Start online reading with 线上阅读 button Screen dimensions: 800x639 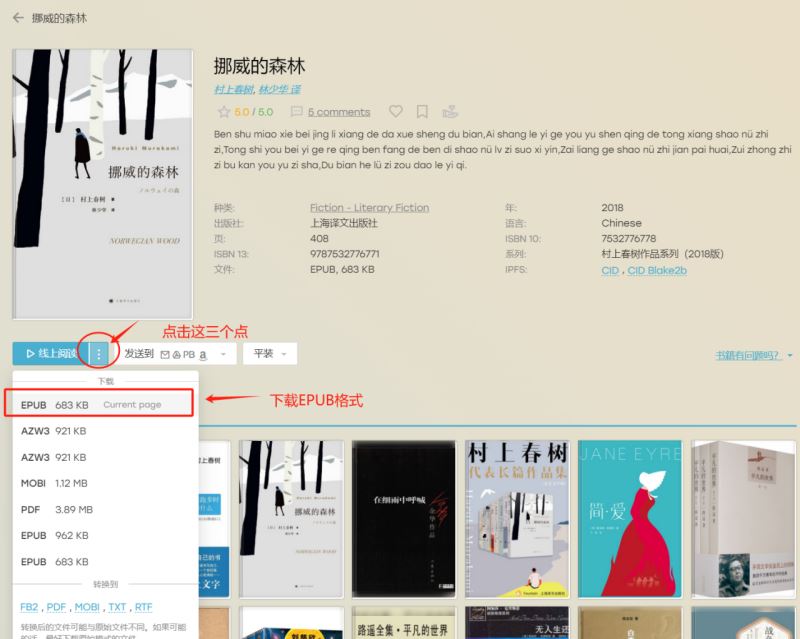coord(51,353)
